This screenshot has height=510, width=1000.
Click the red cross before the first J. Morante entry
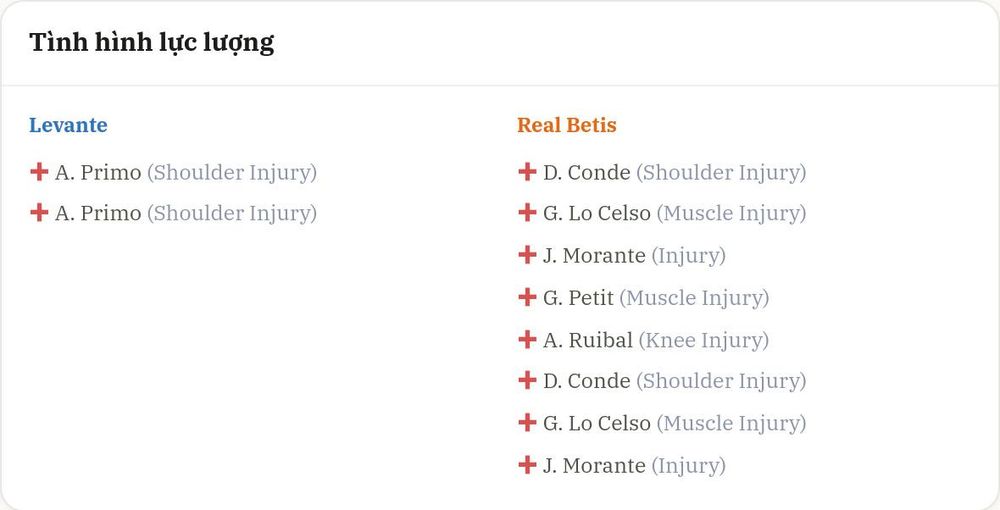(527, 254)
